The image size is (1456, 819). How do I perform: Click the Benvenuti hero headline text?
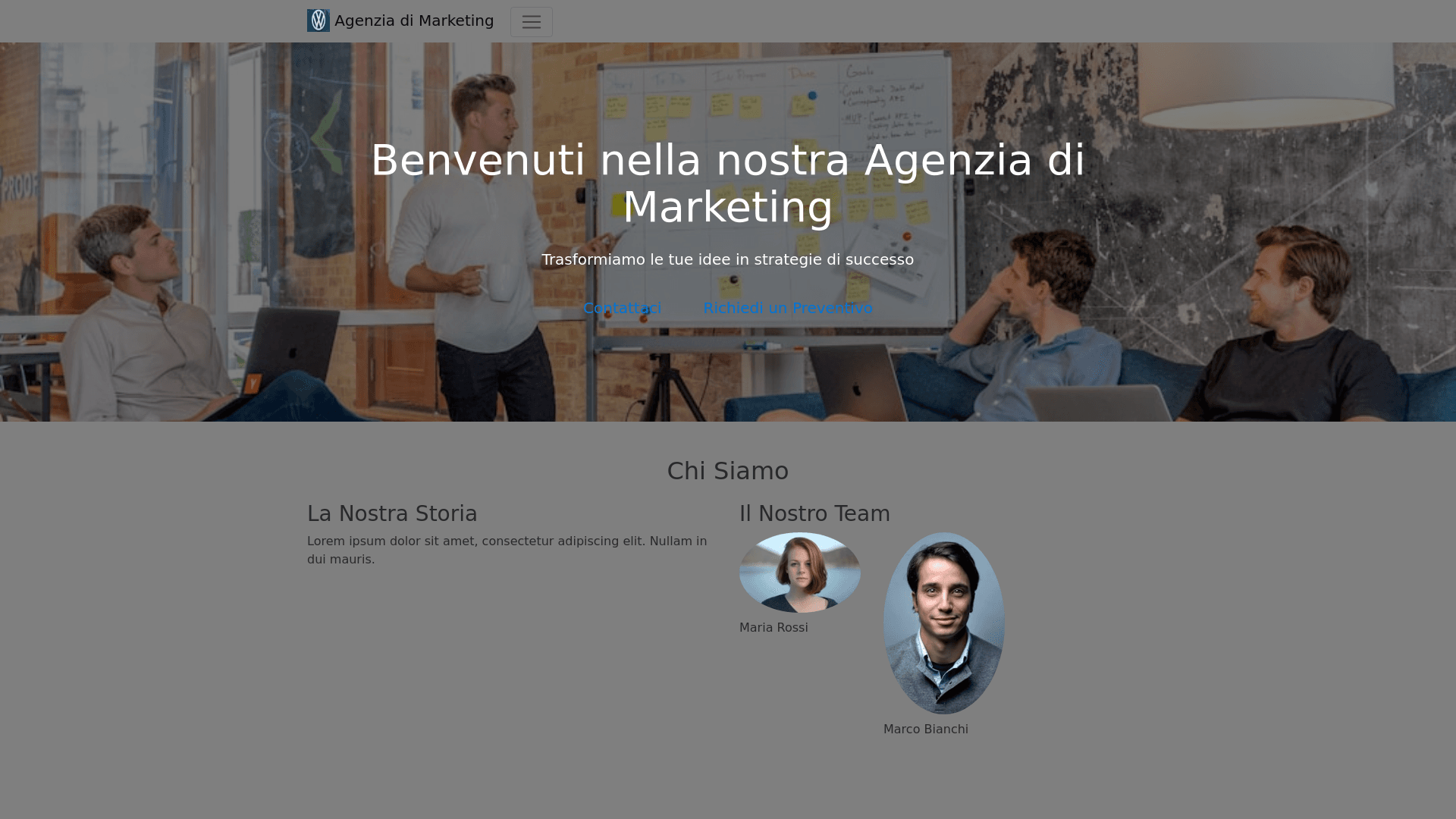(x=728, y=184)
